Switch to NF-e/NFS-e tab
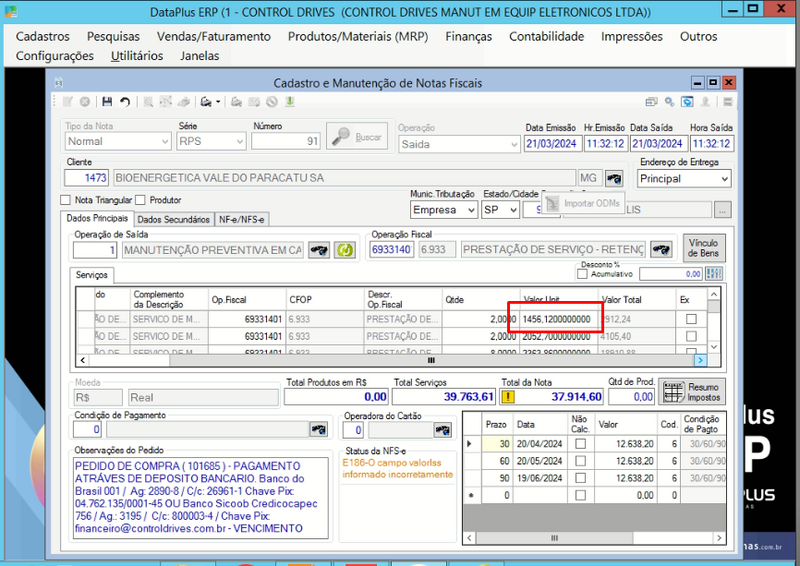 [x=241, y=219]
